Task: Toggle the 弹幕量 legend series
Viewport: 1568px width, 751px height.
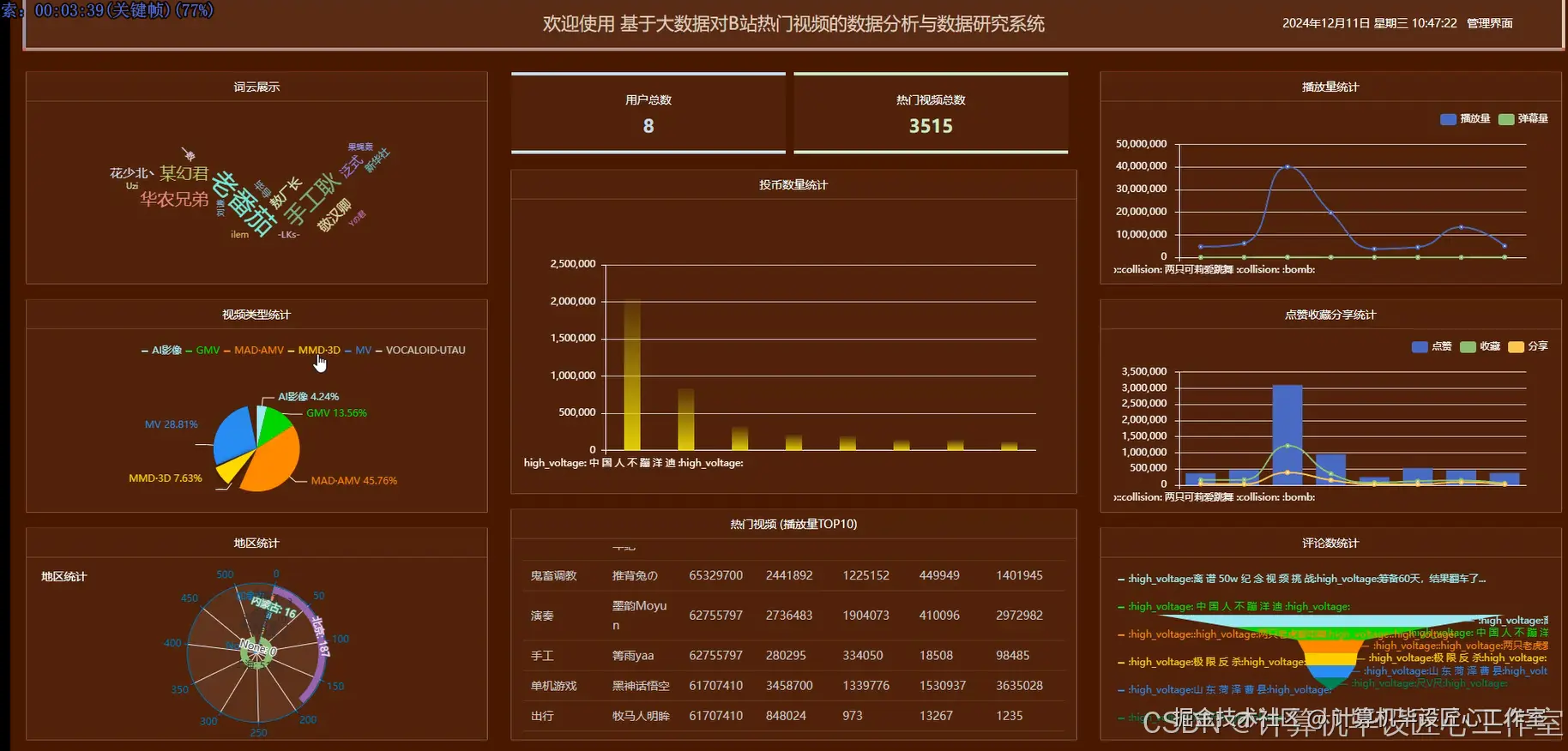Action: (x=1523, y=118)
